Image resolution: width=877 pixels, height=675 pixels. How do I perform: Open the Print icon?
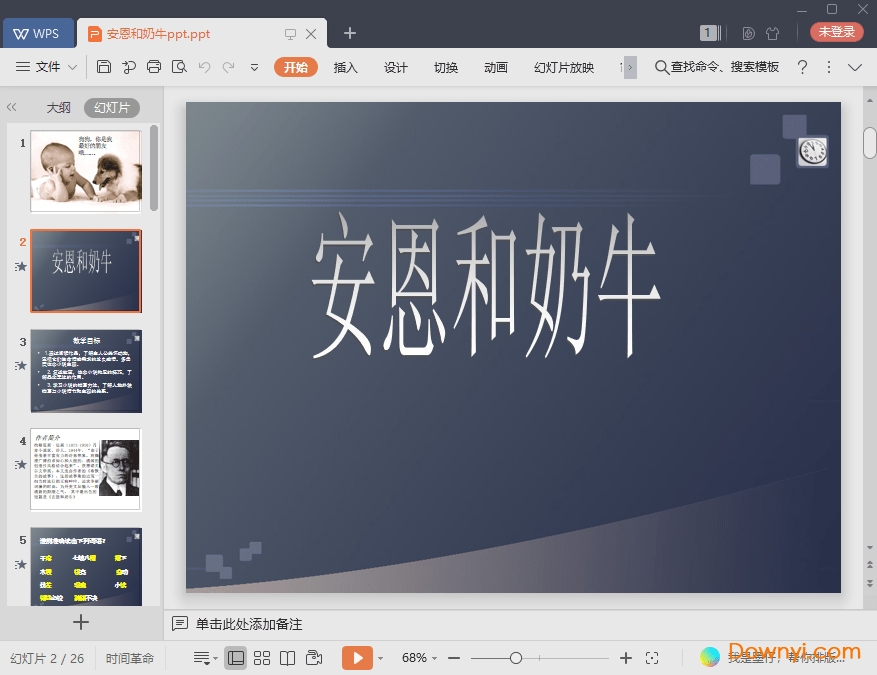154,67
